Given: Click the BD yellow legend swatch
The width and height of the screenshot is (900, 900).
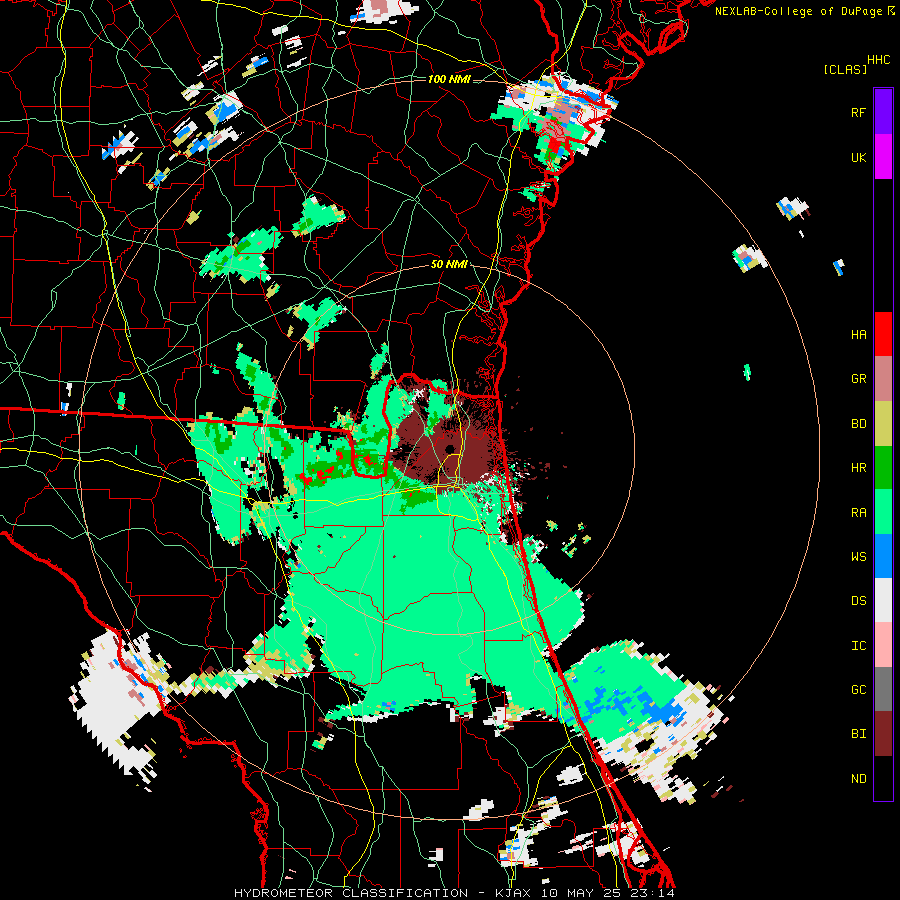Looking at the screenshot, I should [883, 424].
